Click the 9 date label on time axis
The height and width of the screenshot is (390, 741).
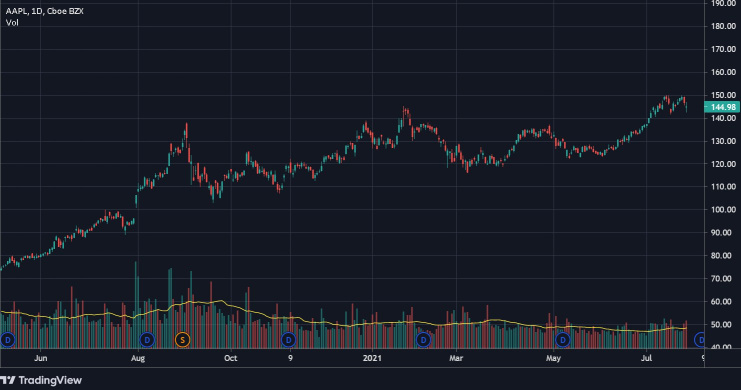tap(290, 358)
